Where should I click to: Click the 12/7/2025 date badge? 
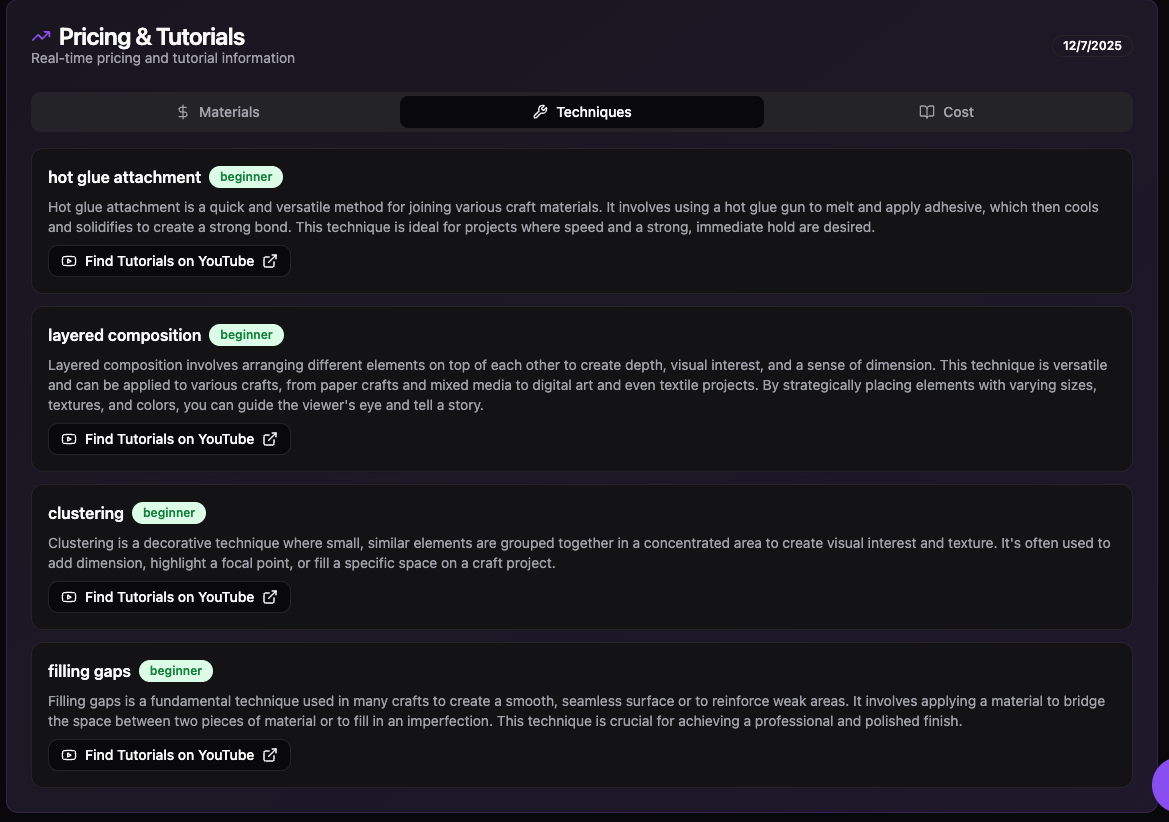1092,45
